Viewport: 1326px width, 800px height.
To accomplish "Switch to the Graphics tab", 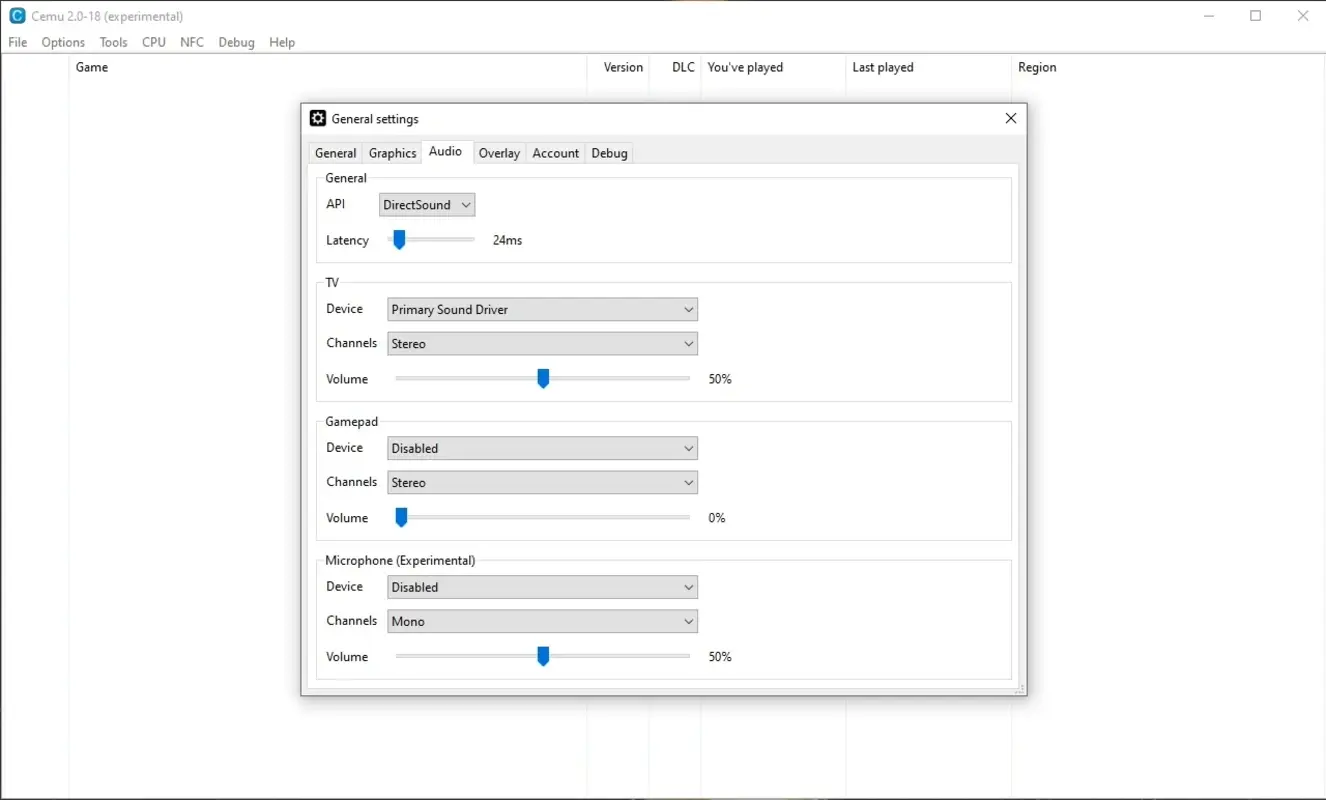I will tap(392, 152).
